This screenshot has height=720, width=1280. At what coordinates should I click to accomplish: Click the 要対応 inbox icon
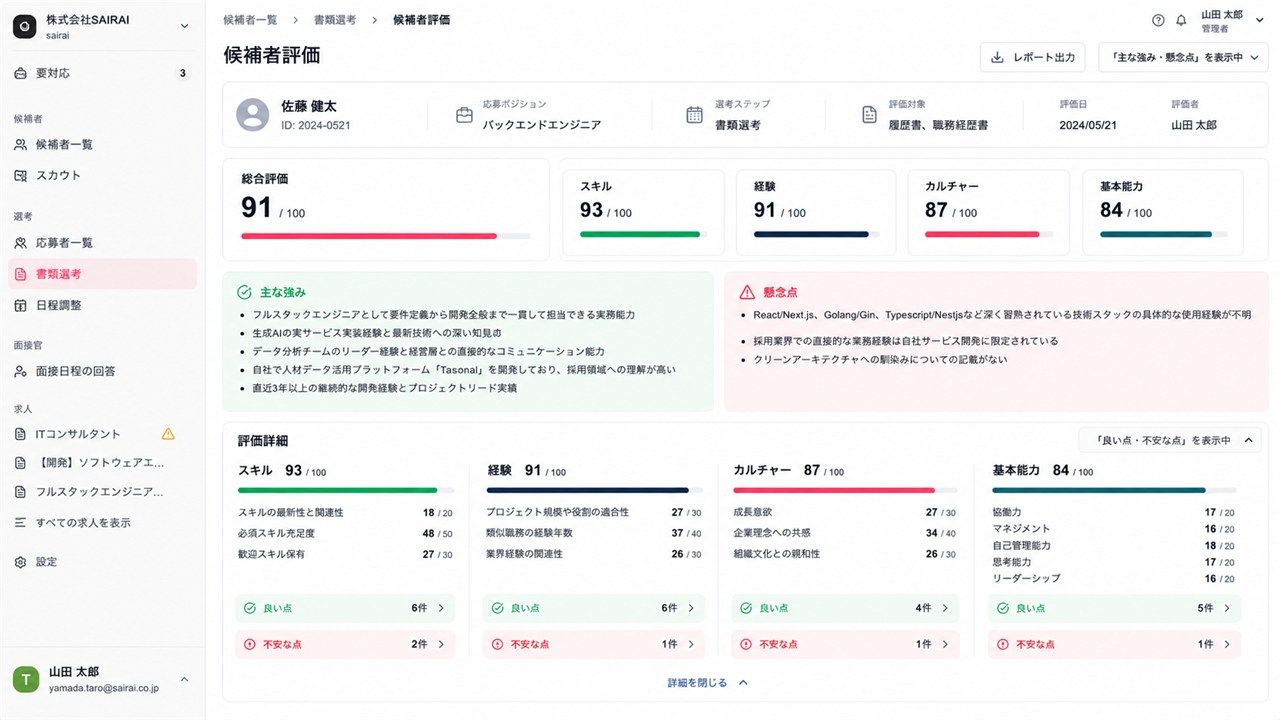[x=21, y=73]
